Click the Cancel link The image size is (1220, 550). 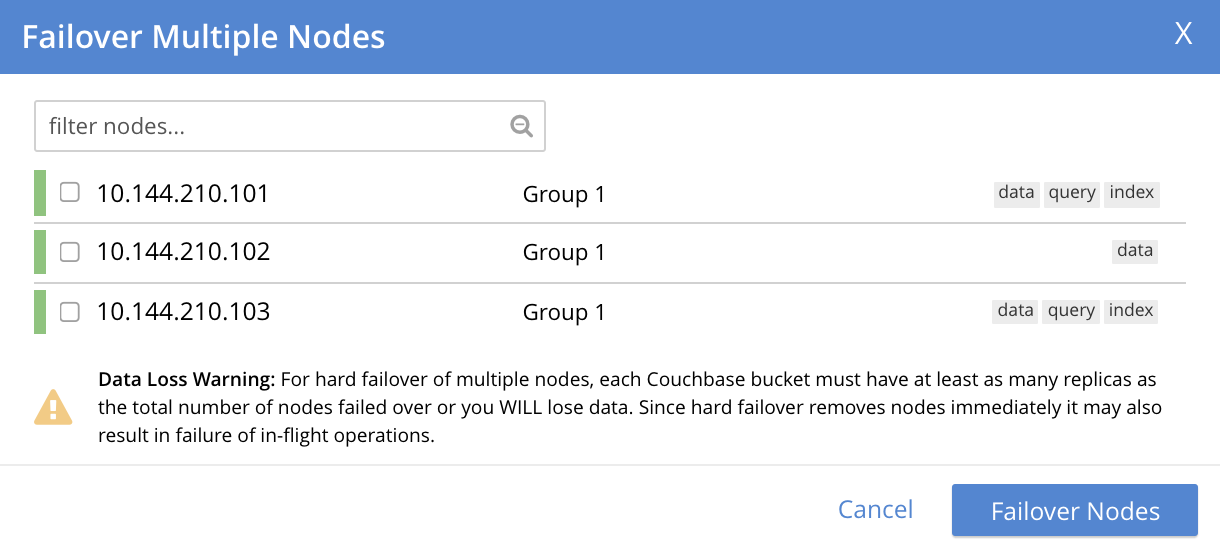[875, 510]
